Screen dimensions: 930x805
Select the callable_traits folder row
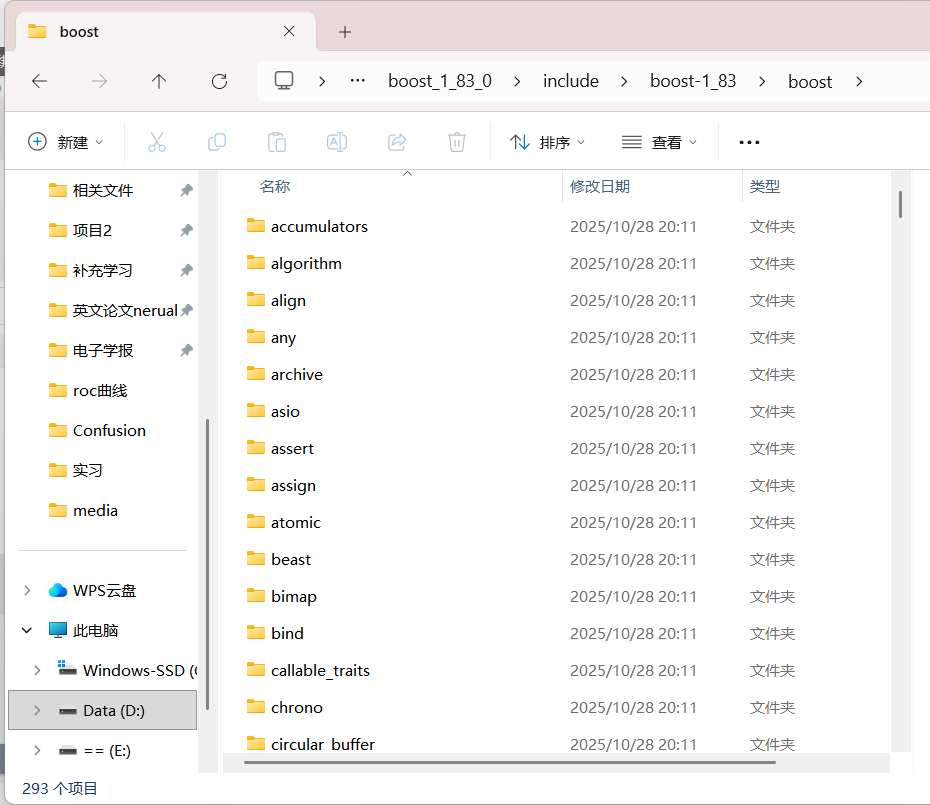pos(556,670)
